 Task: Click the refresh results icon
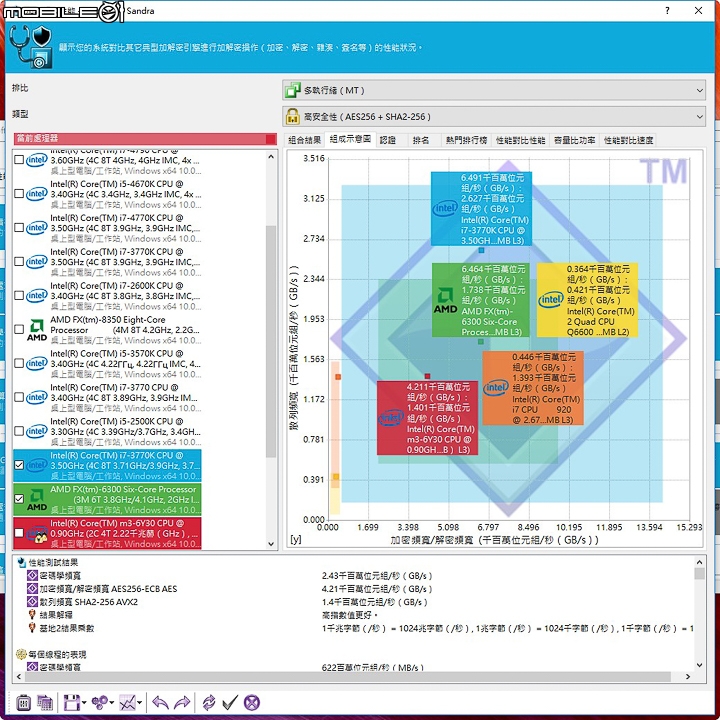point(209,702)
